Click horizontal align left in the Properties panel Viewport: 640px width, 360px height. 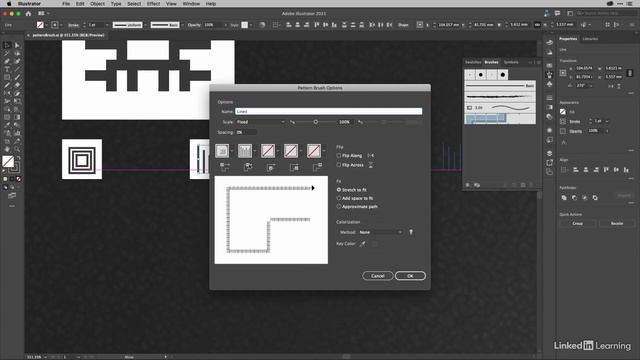[x=576, y=170]
